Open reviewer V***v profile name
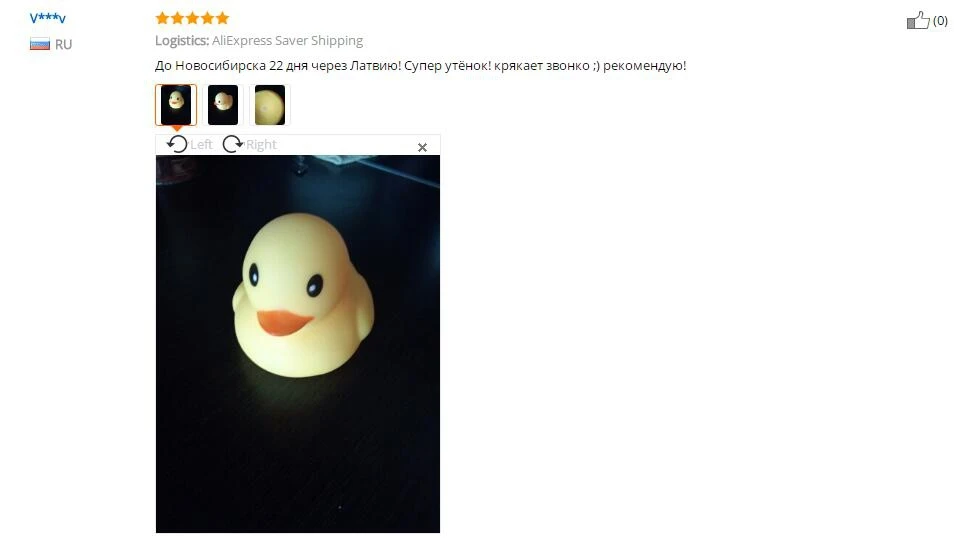This screenshot has width=954, height=541. (47, 18)
